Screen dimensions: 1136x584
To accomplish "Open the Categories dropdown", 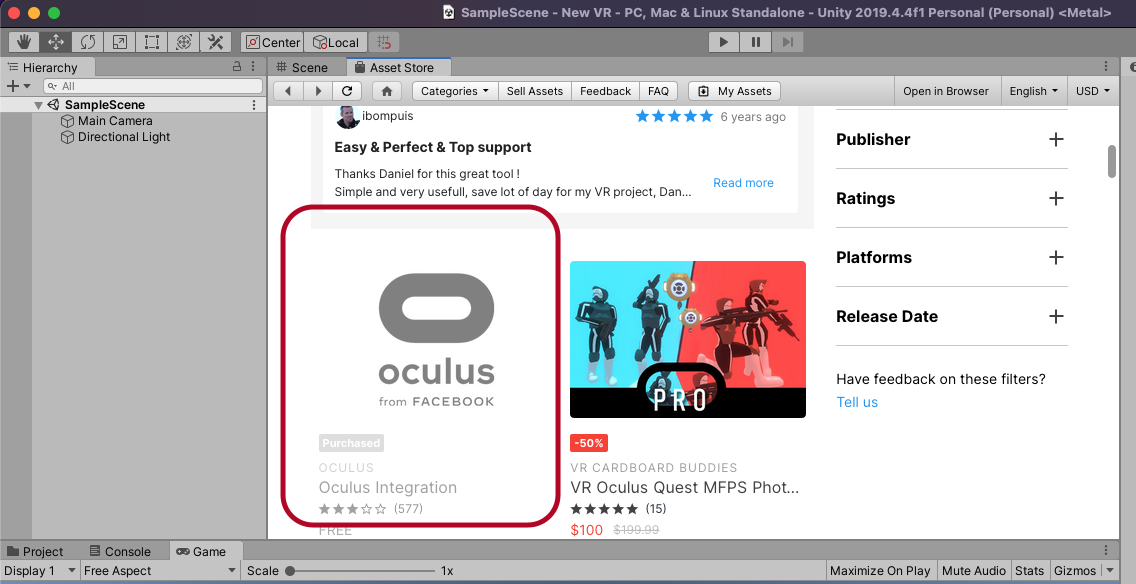I will 455,91.
